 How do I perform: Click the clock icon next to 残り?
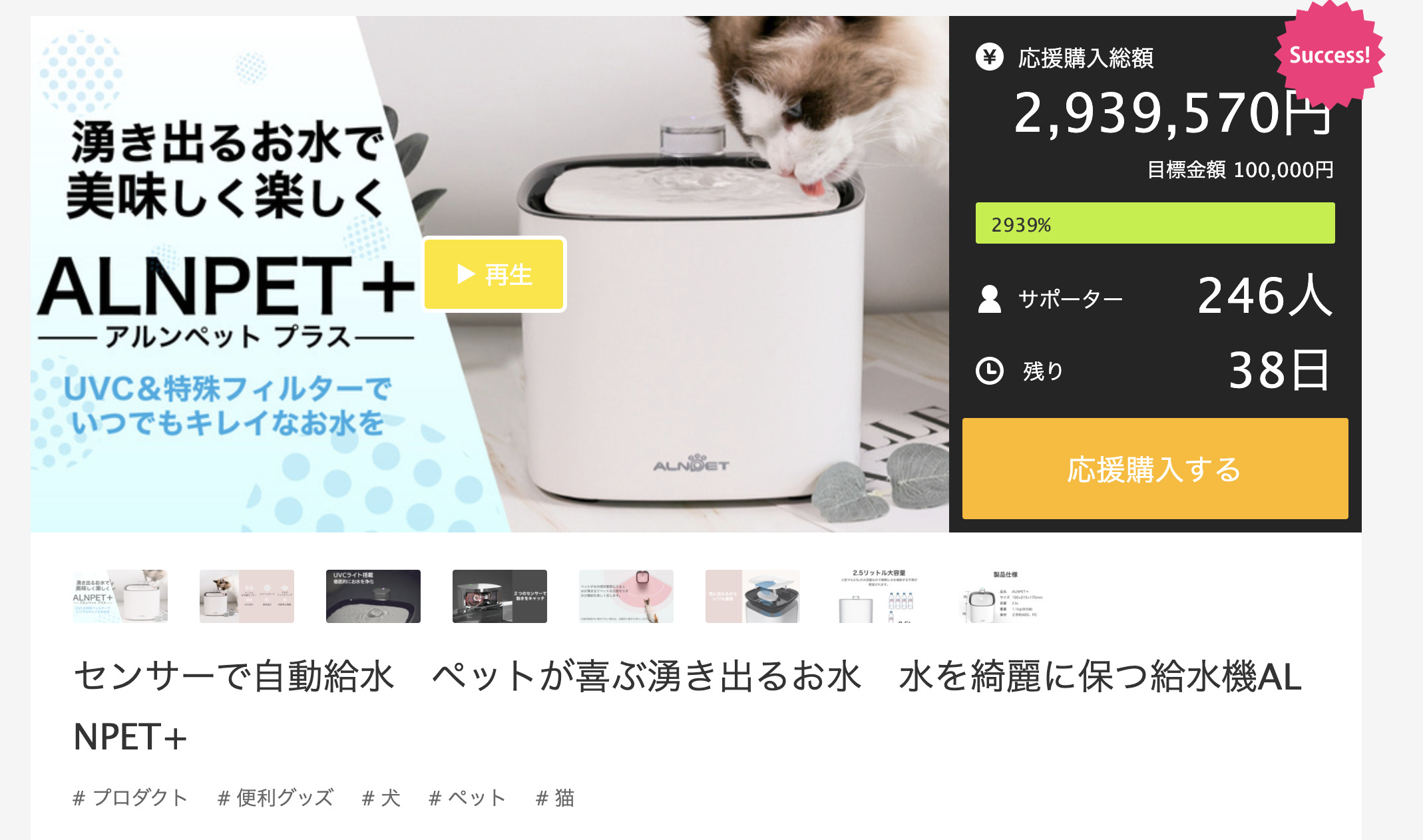pos(989,371)
